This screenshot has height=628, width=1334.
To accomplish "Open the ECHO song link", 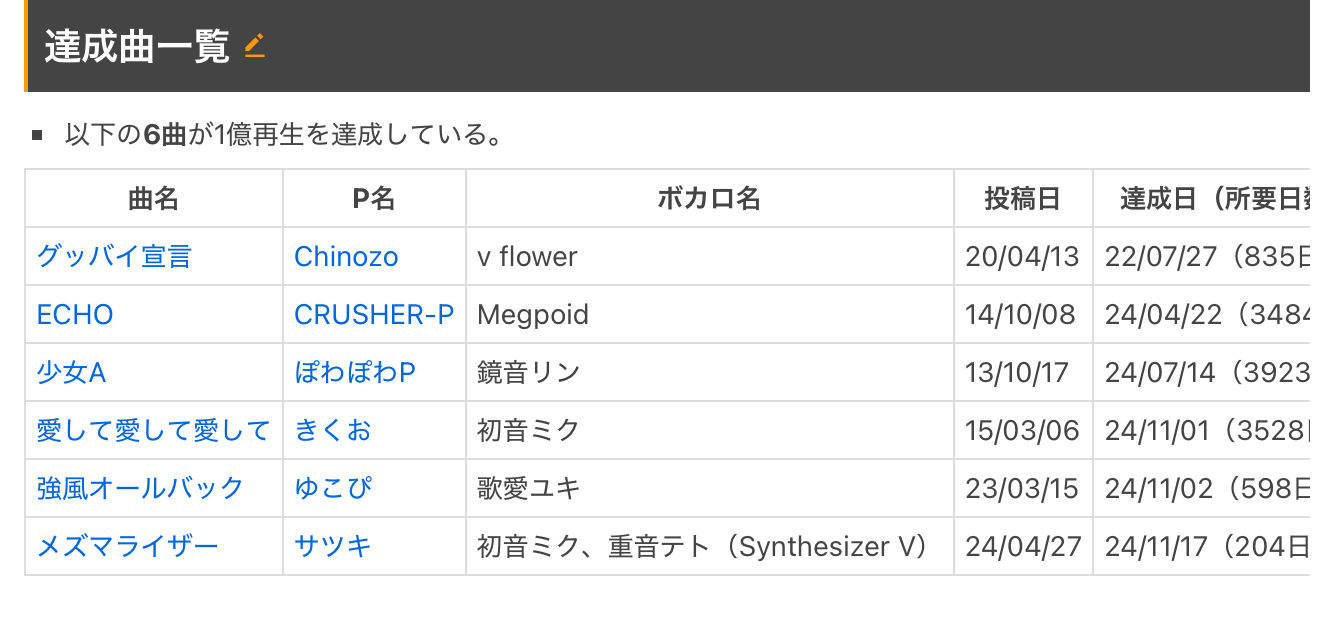I will point(75,315).
